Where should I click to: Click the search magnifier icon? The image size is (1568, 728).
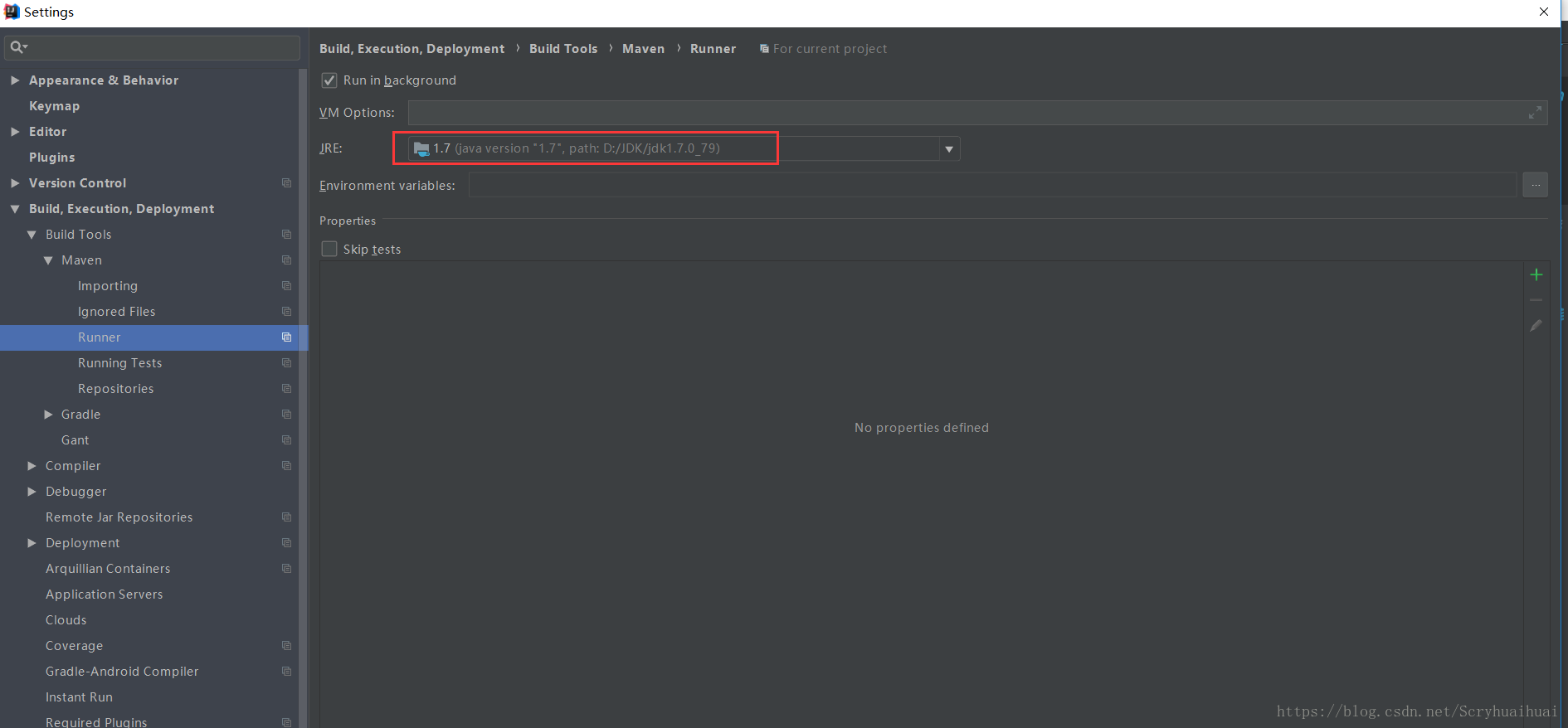[18, 47]
